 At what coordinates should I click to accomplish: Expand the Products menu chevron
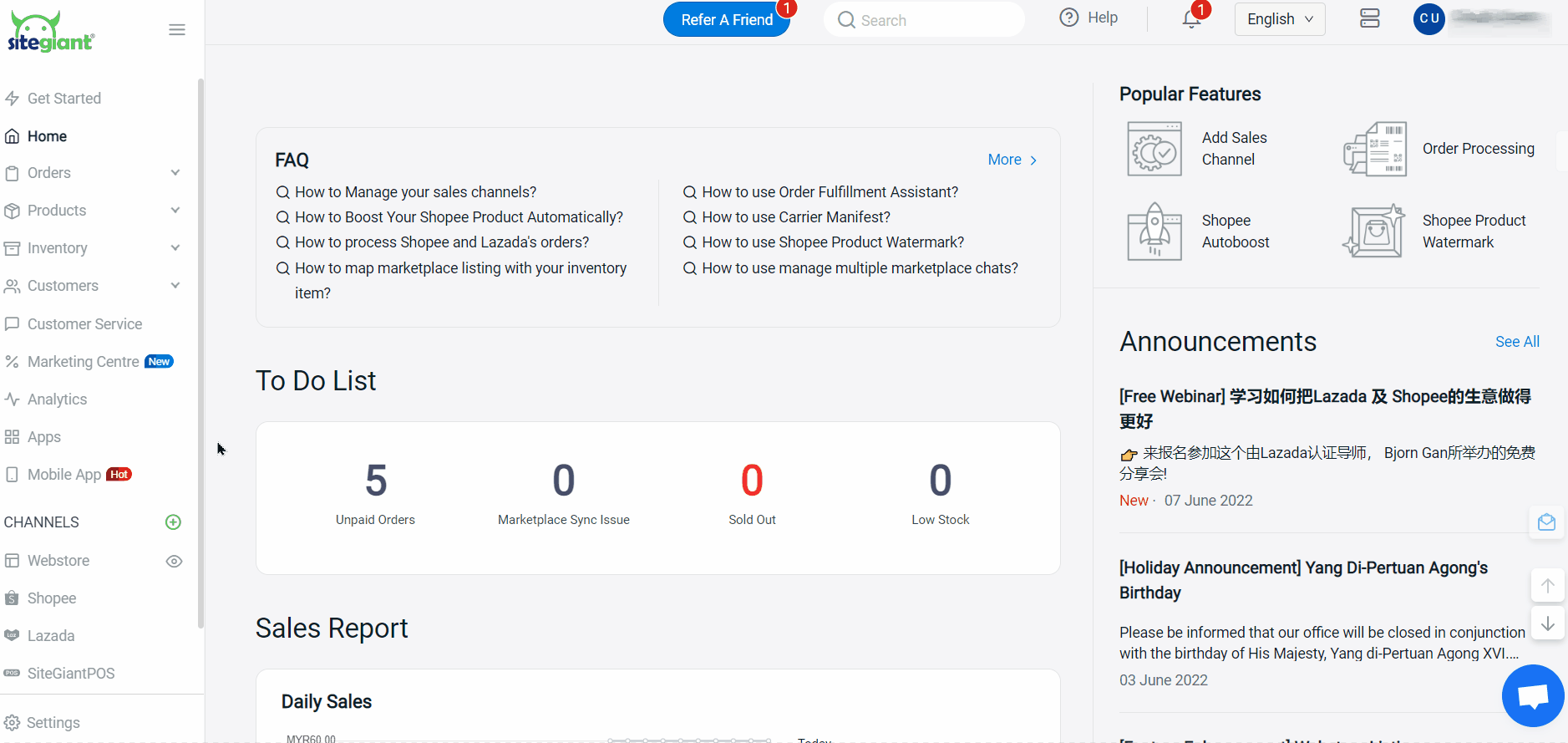coord(175,211)
